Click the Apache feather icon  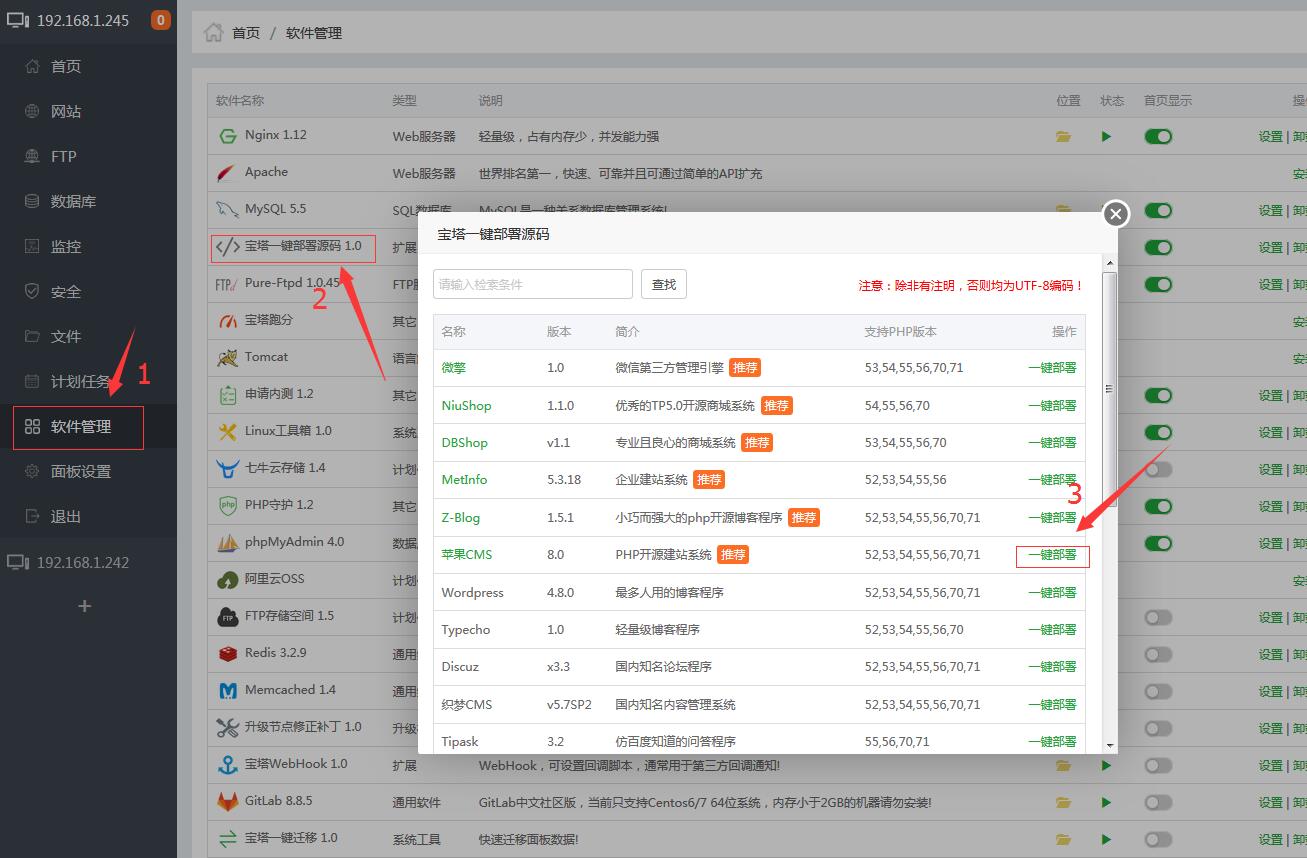pyautogui.click(x=228, y=173)
